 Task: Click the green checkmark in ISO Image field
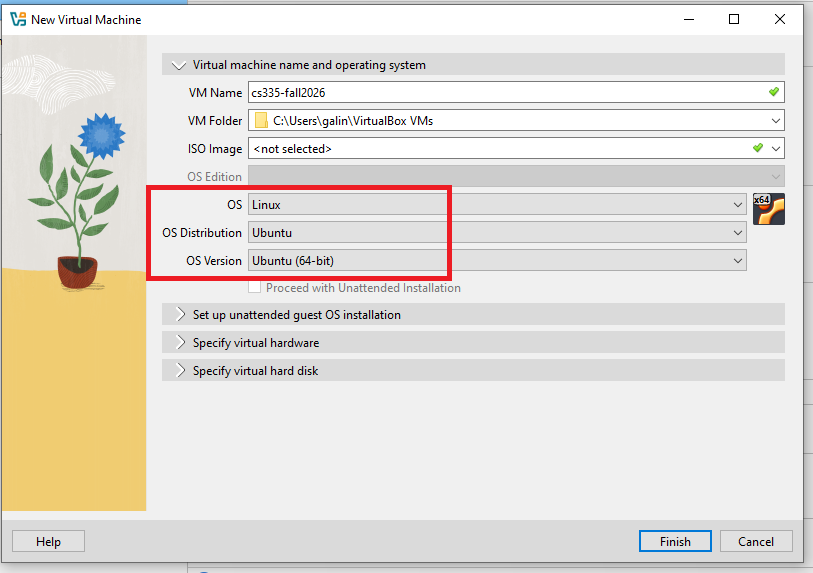pos(757,148)
